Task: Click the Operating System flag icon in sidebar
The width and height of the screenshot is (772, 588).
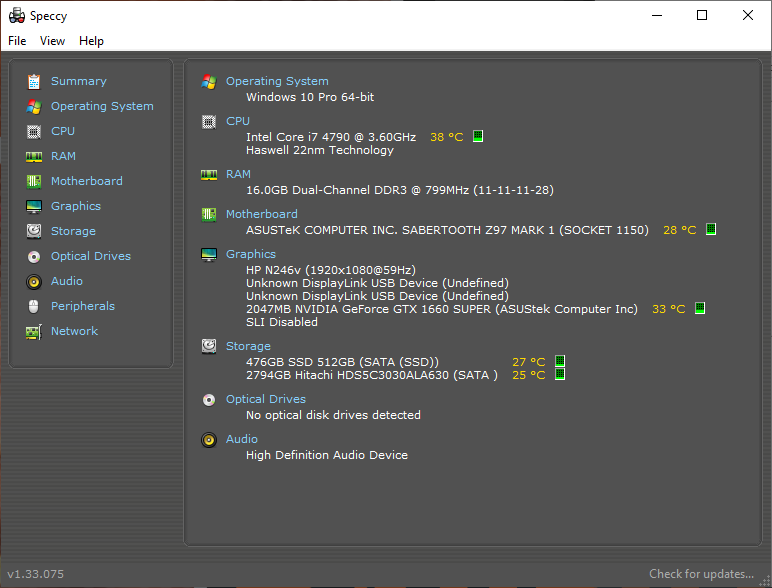Action: coord(33,106)
